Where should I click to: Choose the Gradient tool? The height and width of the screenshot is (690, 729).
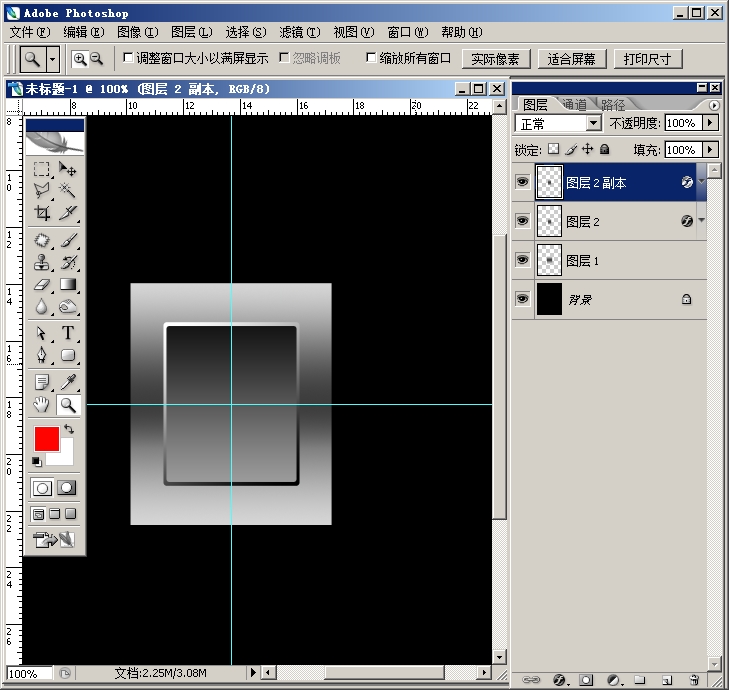(68, 285)
